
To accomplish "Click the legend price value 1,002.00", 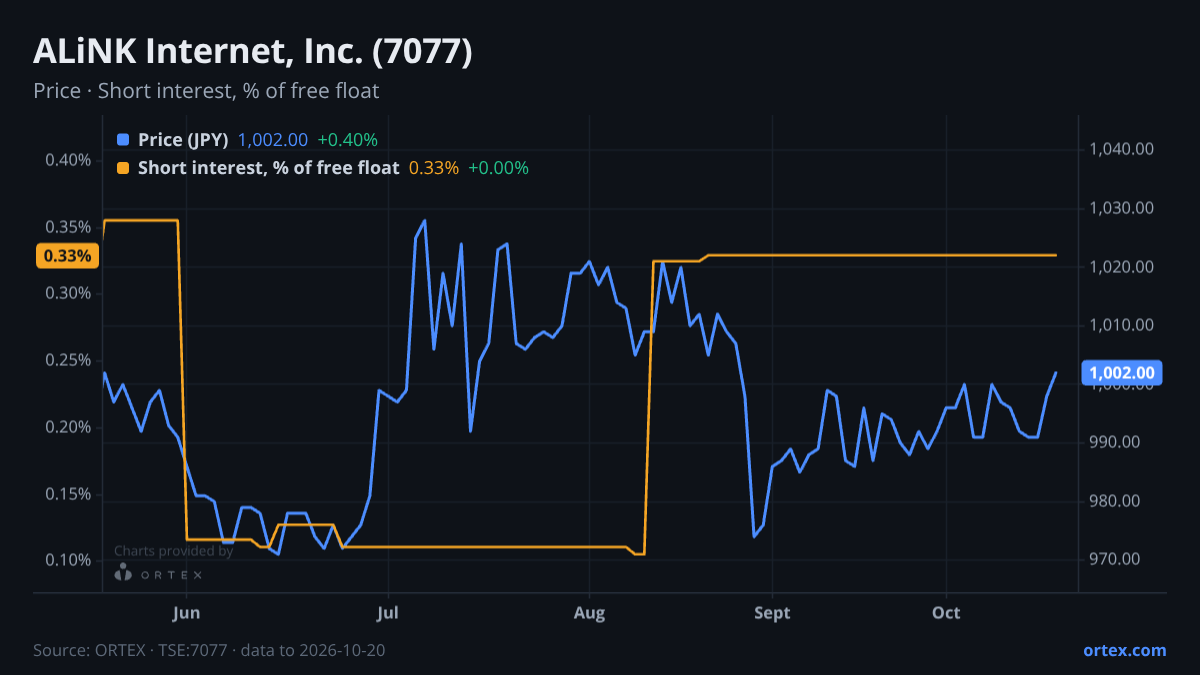I will [x=273, y=140].
